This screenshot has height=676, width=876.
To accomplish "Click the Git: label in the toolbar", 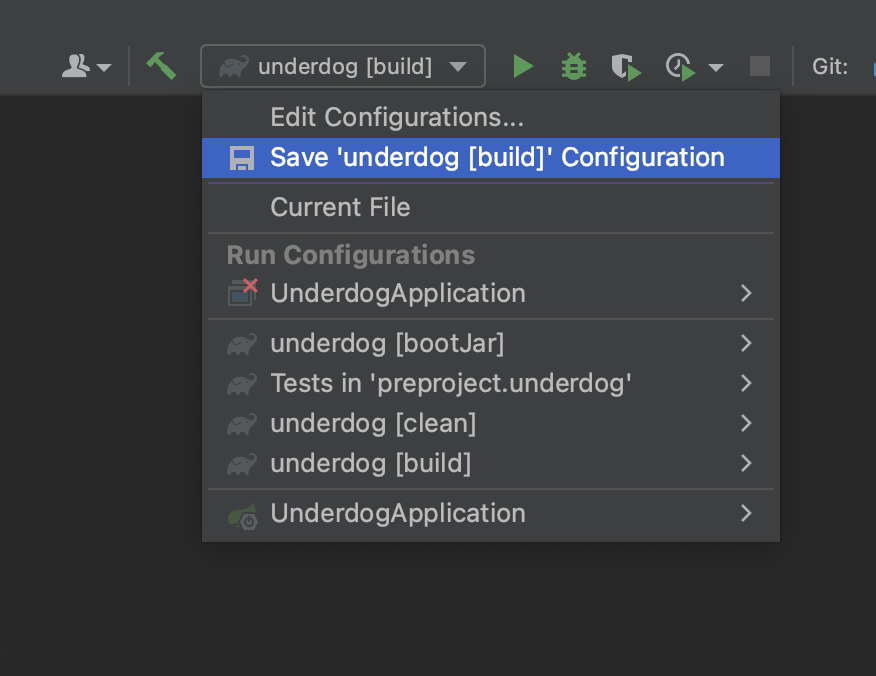I will pyautogui.click(x=830, y=66).
